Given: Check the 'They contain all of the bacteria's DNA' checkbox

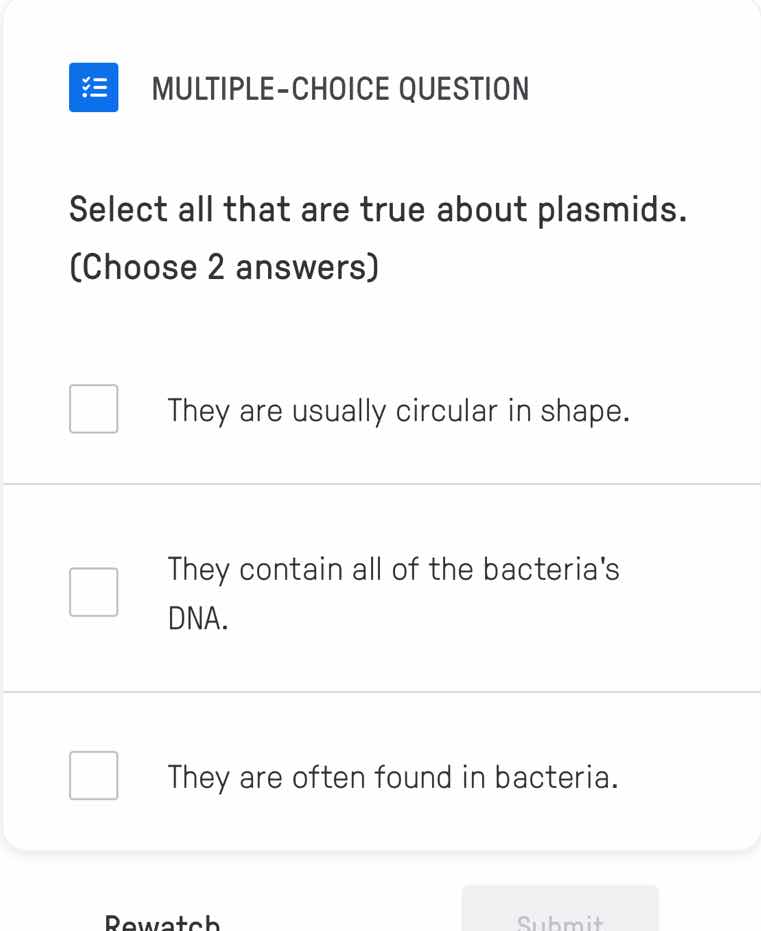Looking at the screenshot, I should [x=93, y=591].
